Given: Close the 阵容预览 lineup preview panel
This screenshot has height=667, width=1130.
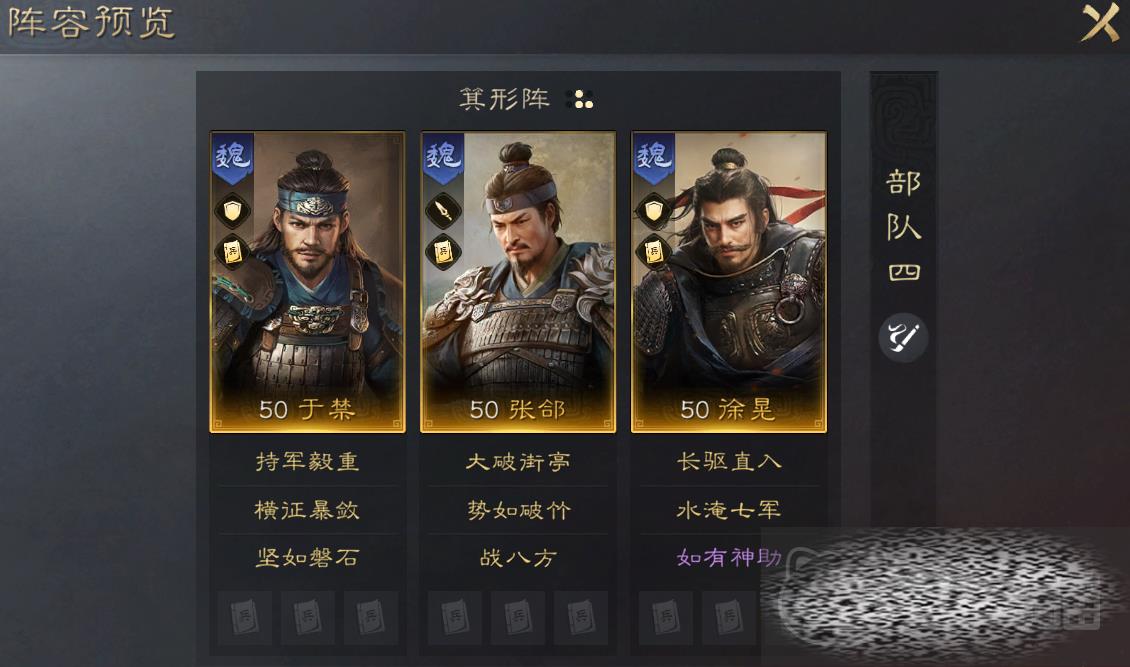Looking at the screenshot, I should [x=1100, y=22].
